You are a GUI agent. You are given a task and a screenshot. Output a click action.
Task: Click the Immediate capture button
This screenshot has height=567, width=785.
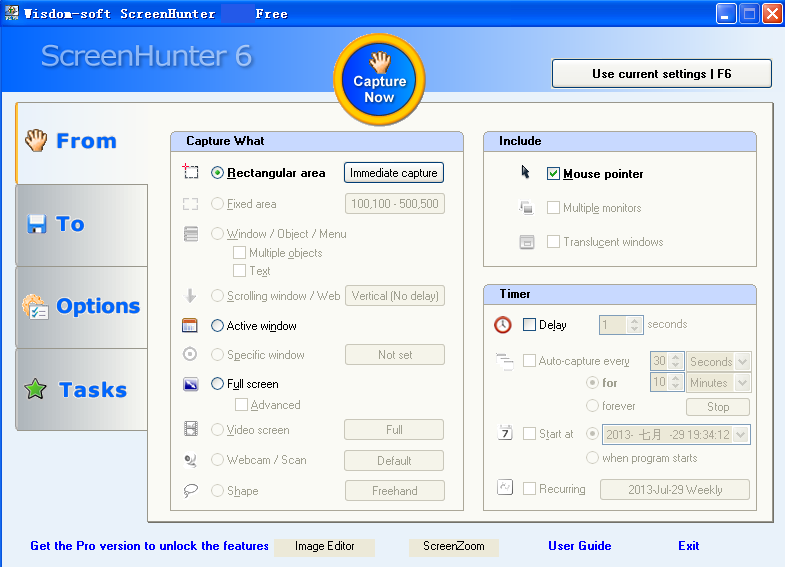point(394,173)
